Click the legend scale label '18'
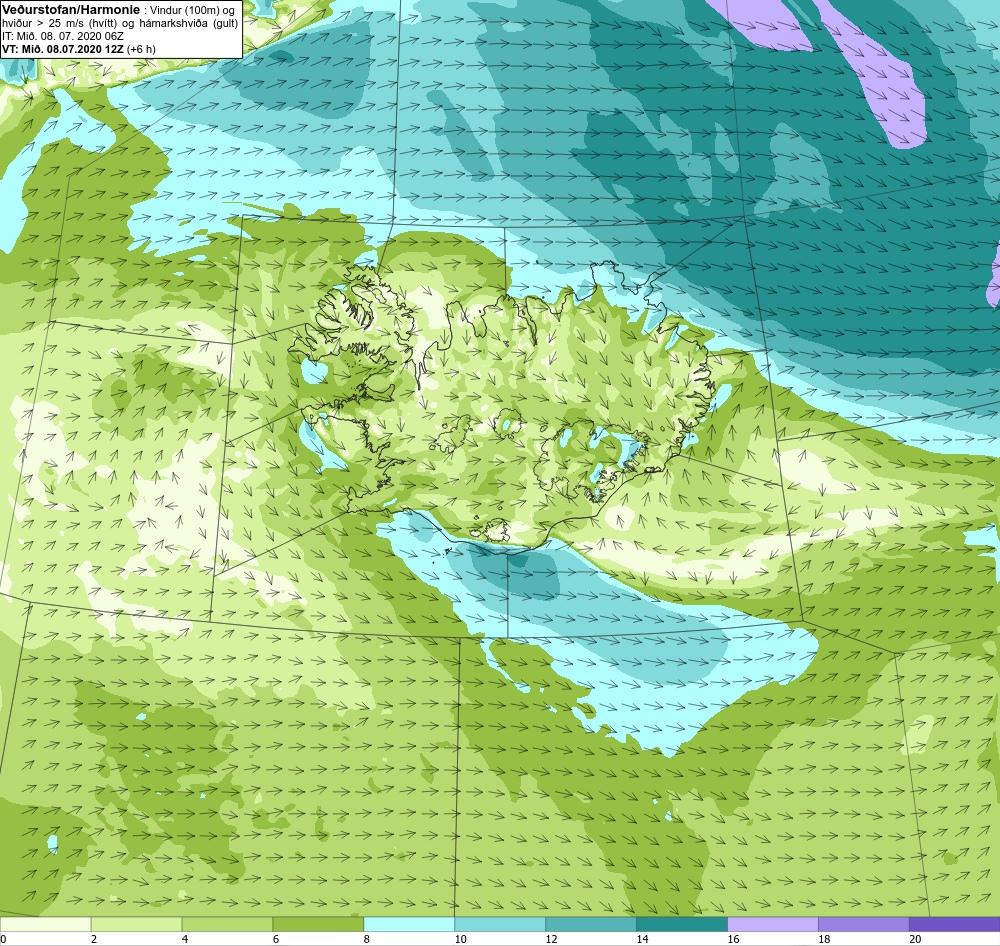 click(824, 939)
